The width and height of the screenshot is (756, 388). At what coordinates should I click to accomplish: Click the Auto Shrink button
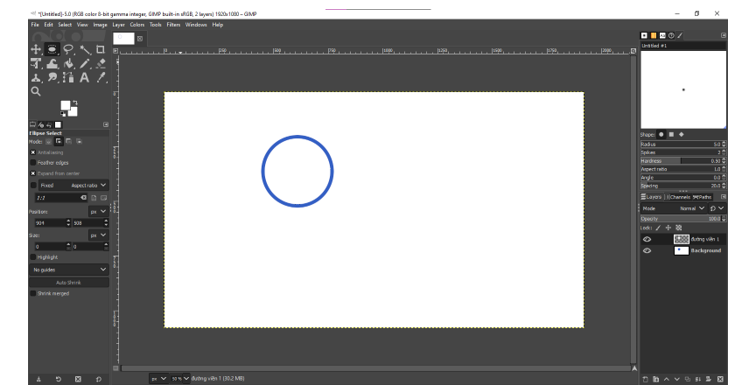coord(68,282)
